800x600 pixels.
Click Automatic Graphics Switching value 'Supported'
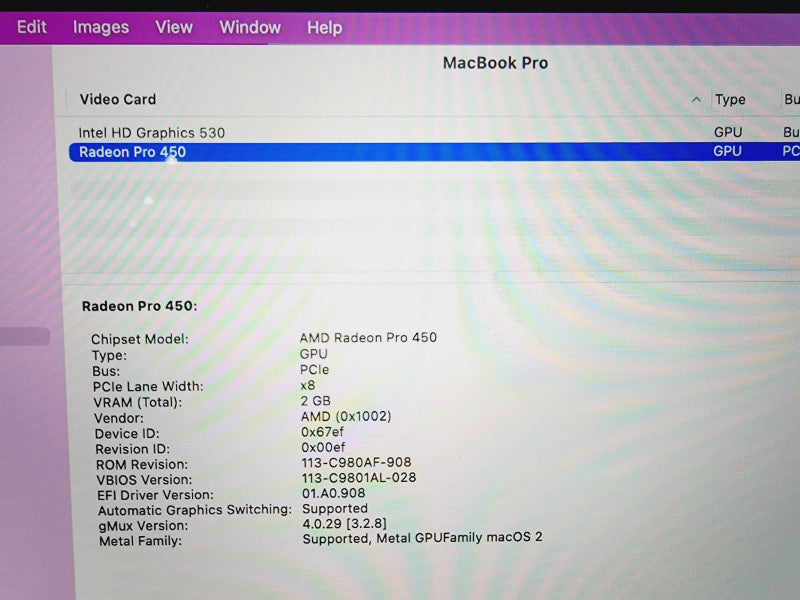pyautogui.click(x=335, y=509)
